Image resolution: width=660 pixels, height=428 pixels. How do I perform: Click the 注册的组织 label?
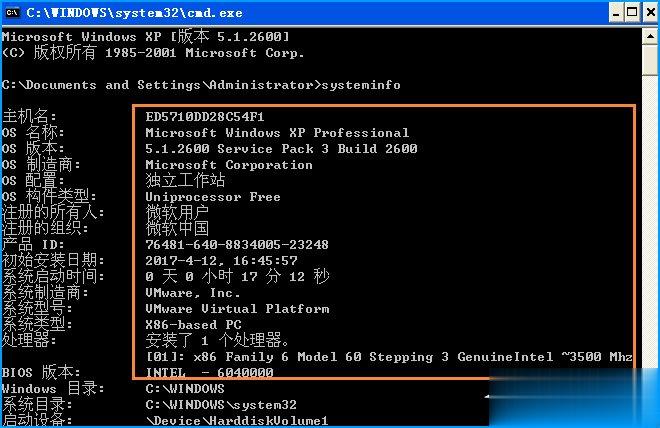point(45,229)
